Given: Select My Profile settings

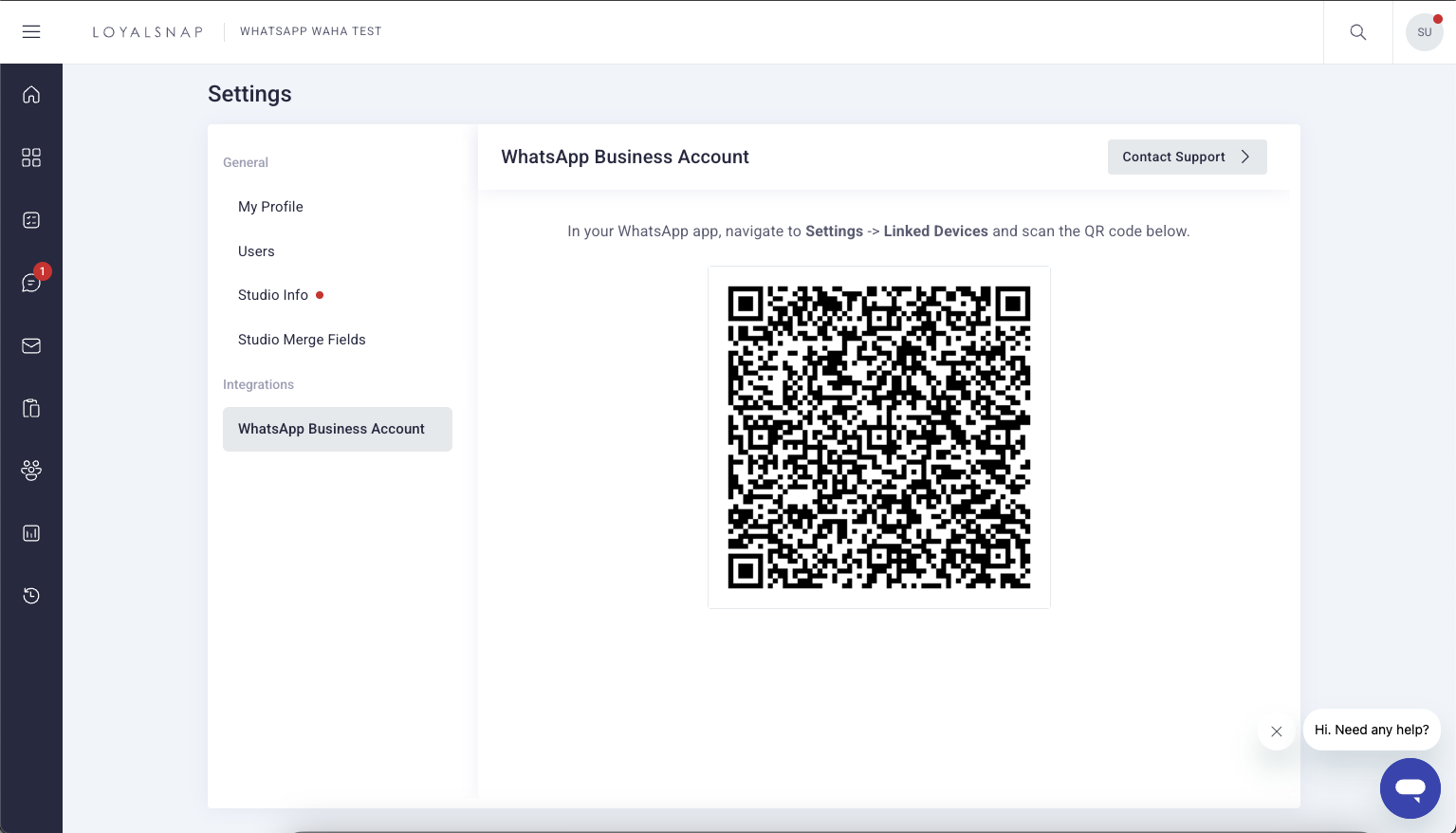Looking at the screenshot, I should [x=270, y=207].
